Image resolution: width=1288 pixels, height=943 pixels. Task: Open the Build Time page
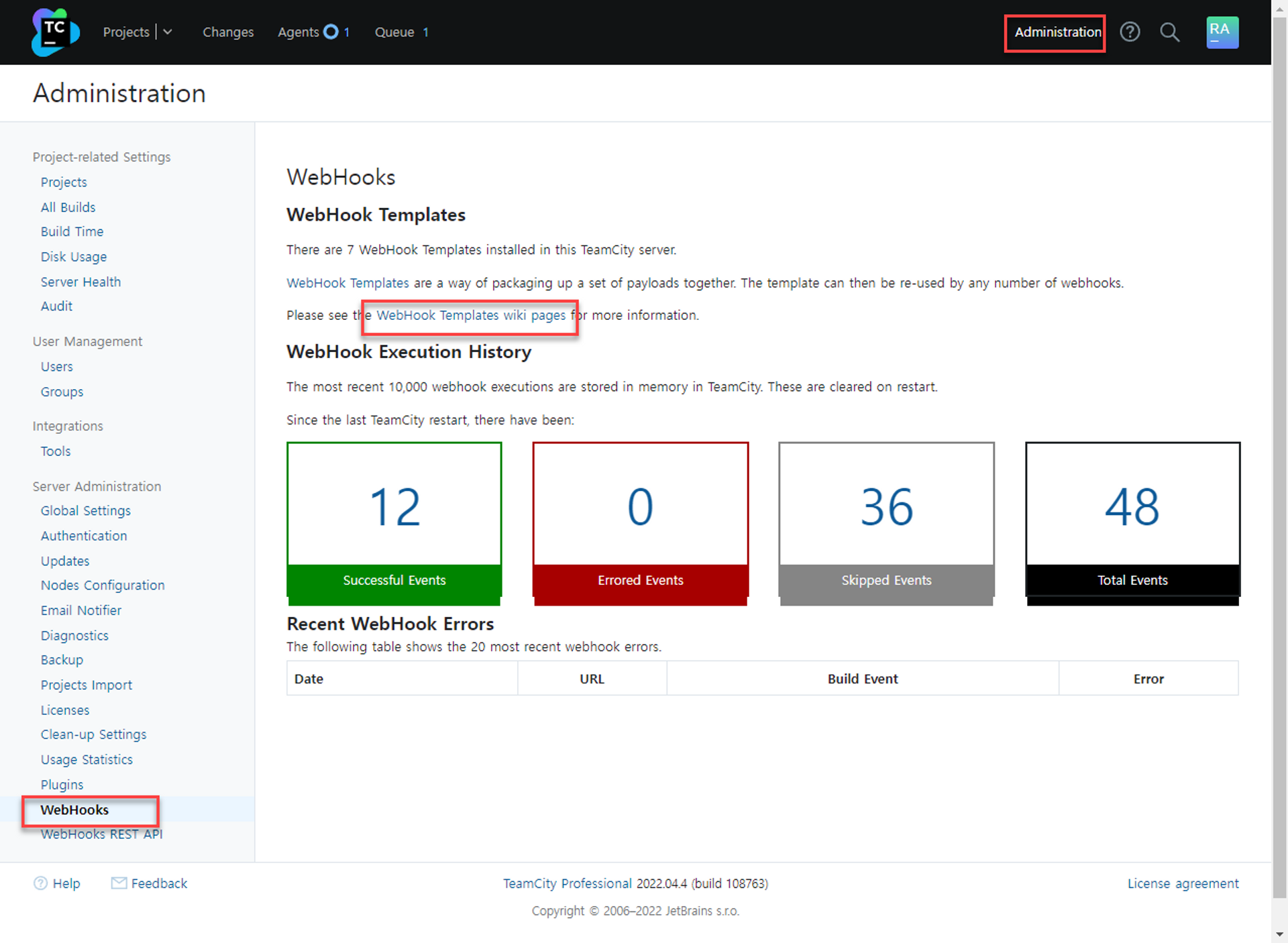coord(72,232)
